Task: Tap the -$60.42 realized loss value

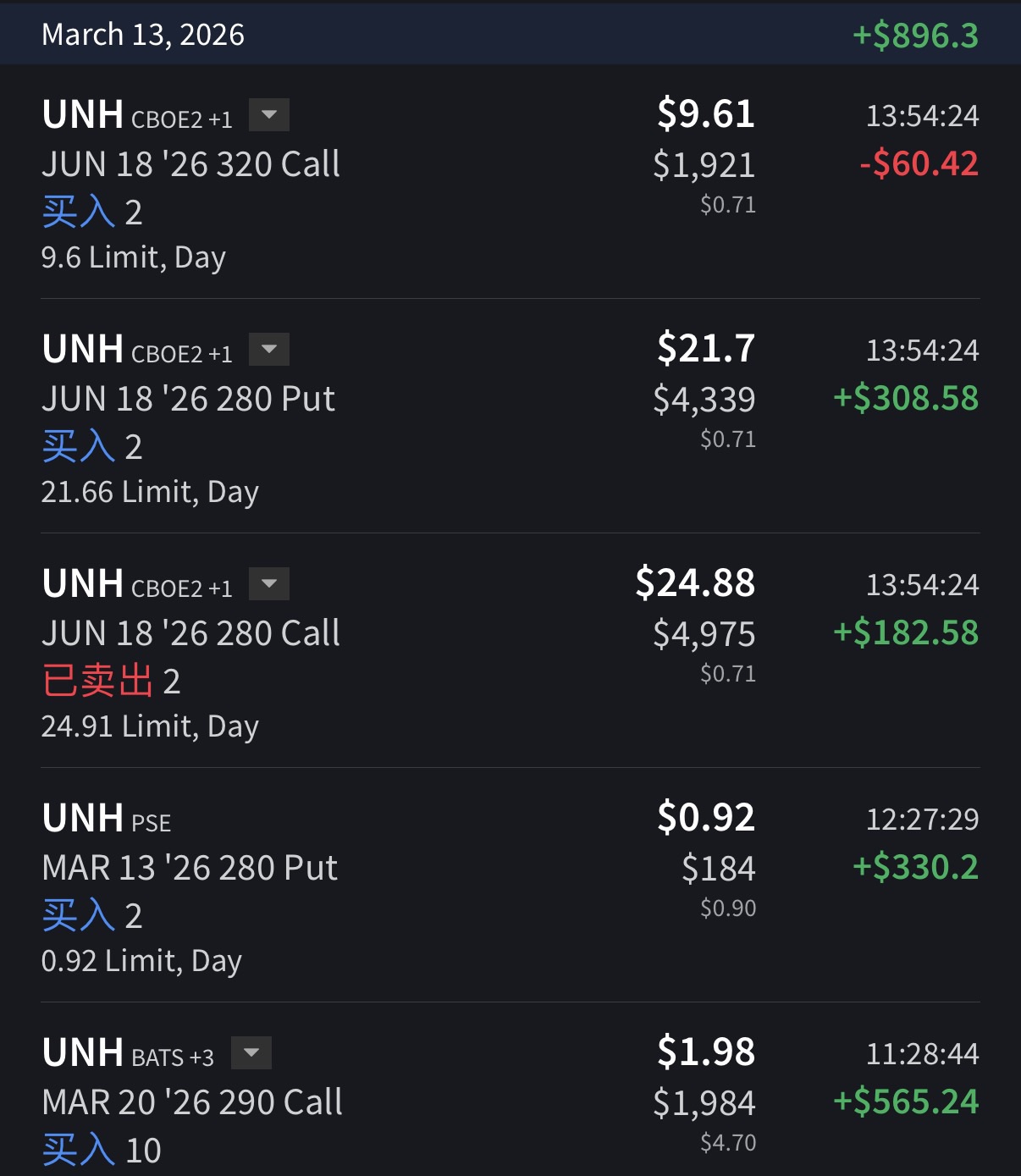Action: 919,163
